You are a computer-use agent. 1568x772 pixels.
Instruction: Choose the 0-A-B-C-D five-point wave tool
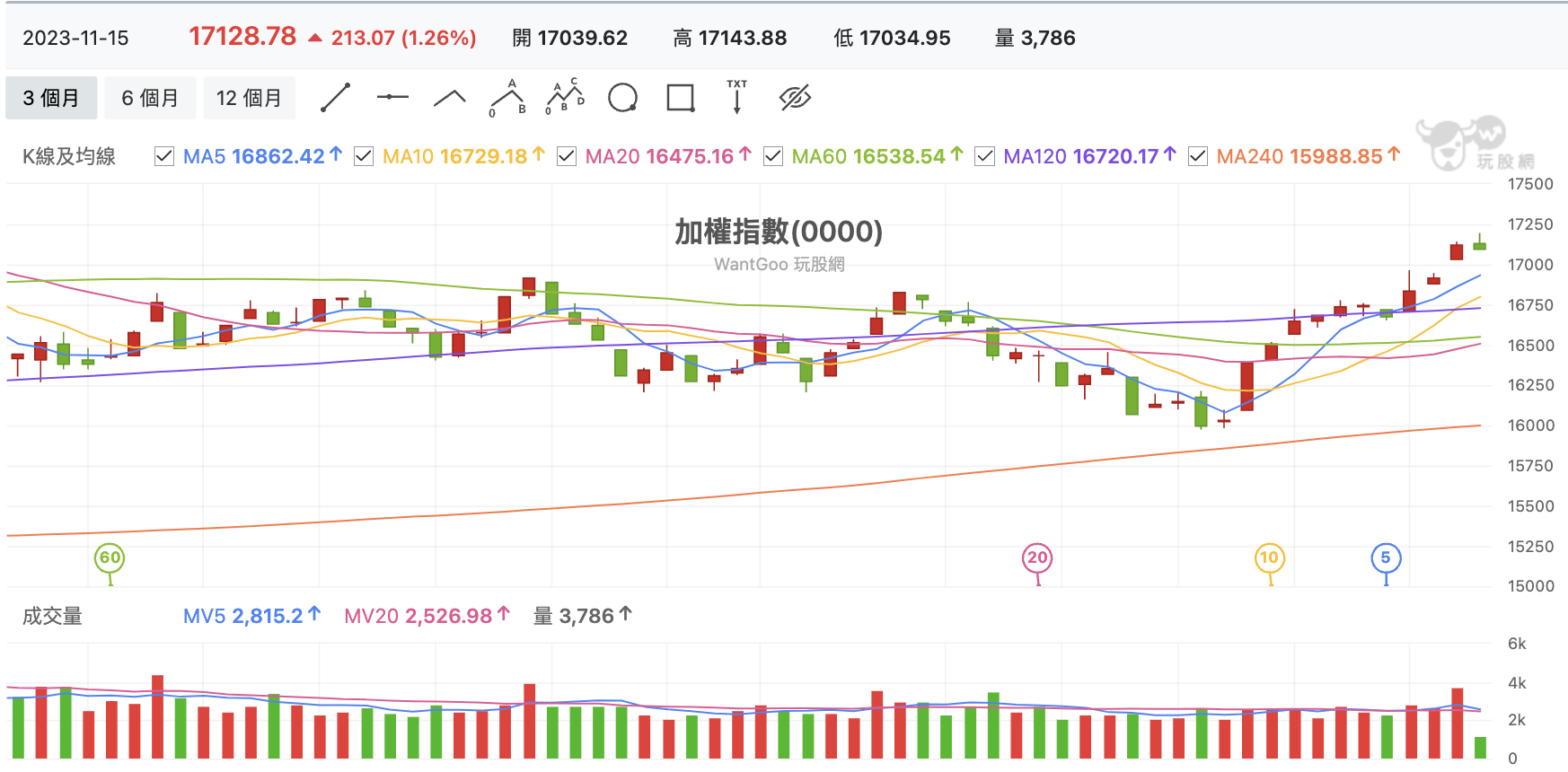565,97
